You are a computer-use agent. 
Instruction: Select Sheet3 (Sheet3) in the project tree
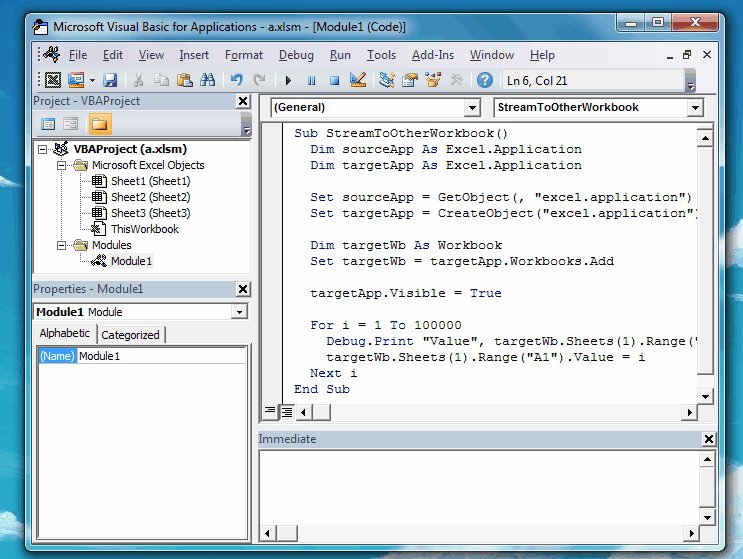(x=150, y=213)
